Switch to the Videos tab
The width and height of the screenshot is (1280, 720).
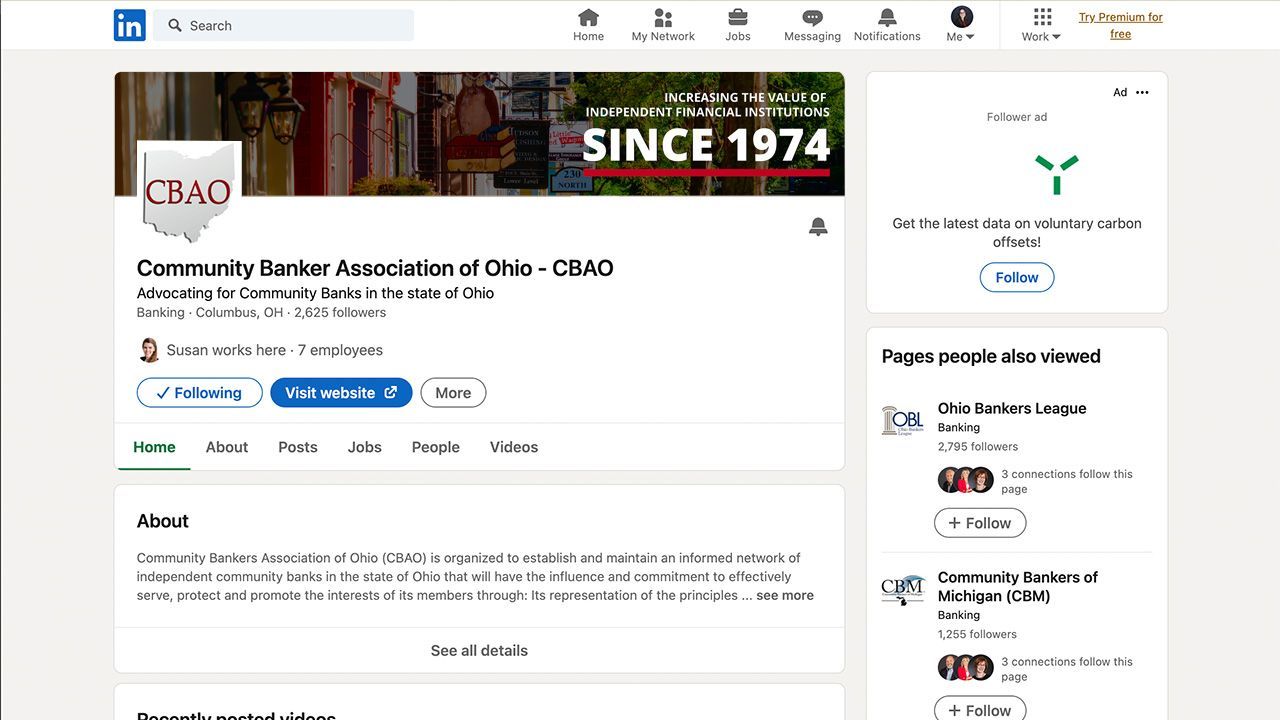click(514, 447)
